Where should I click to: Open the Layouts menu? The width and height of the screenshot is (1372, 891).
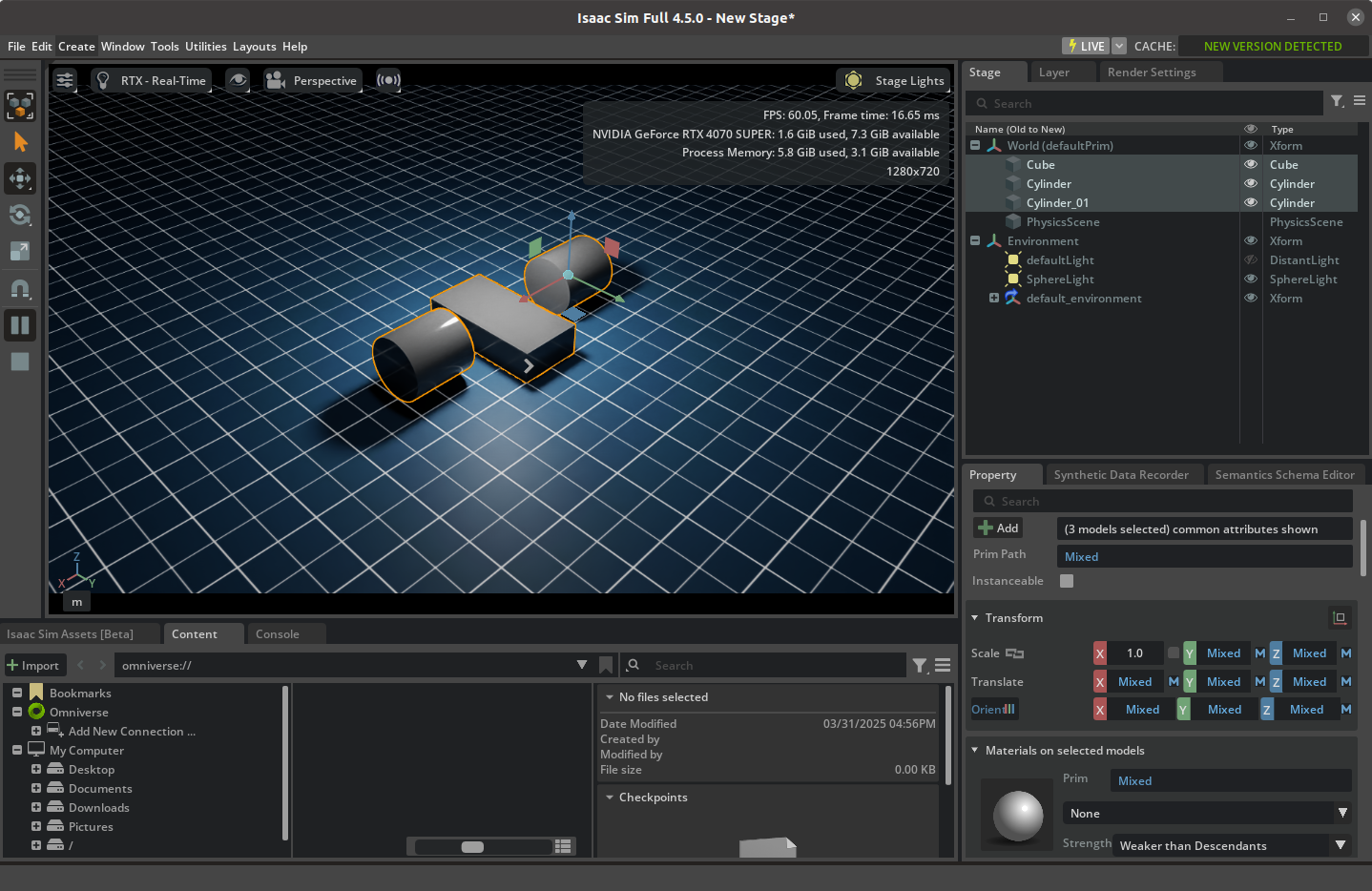coord(254,46)
